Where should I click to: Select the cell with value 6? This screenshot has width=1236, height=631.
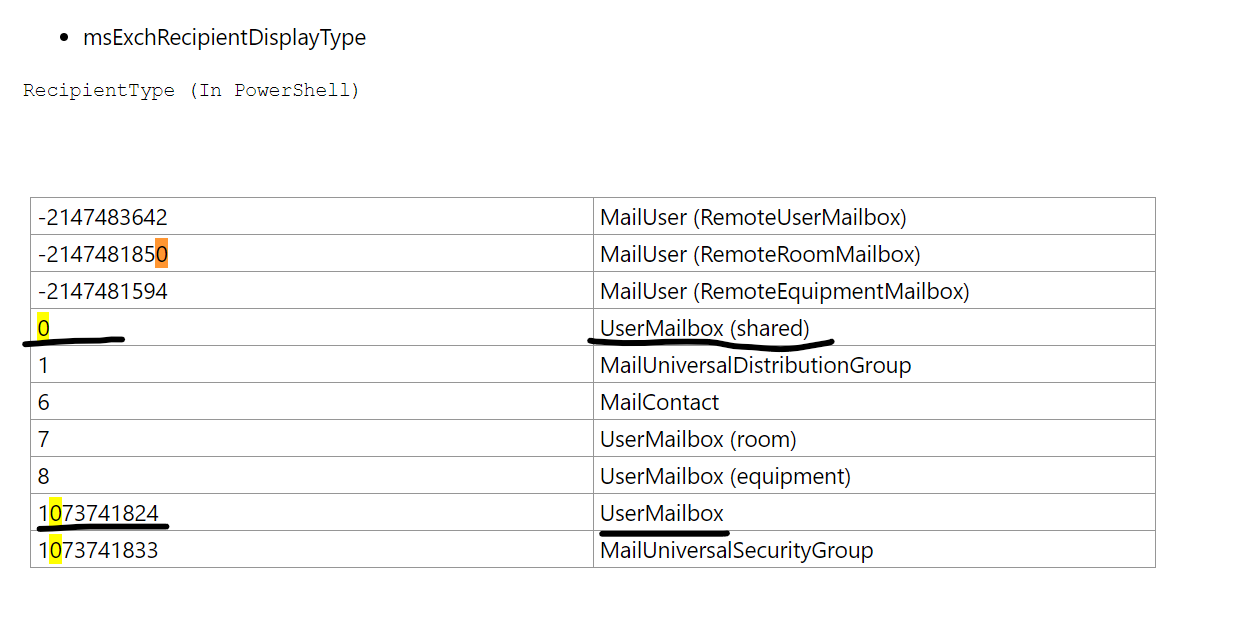click(x=312, y=402)
